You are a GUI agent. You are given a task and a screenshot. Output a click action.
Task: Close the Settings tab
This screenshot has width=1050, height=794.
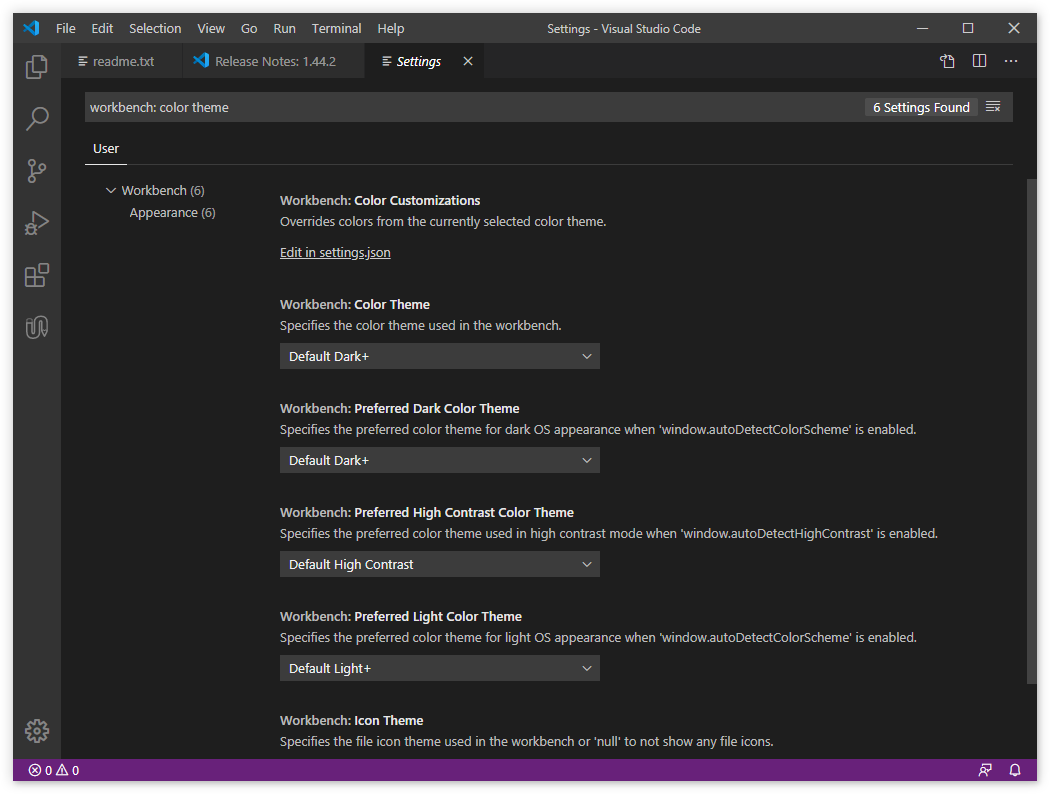tap(468, 61)
